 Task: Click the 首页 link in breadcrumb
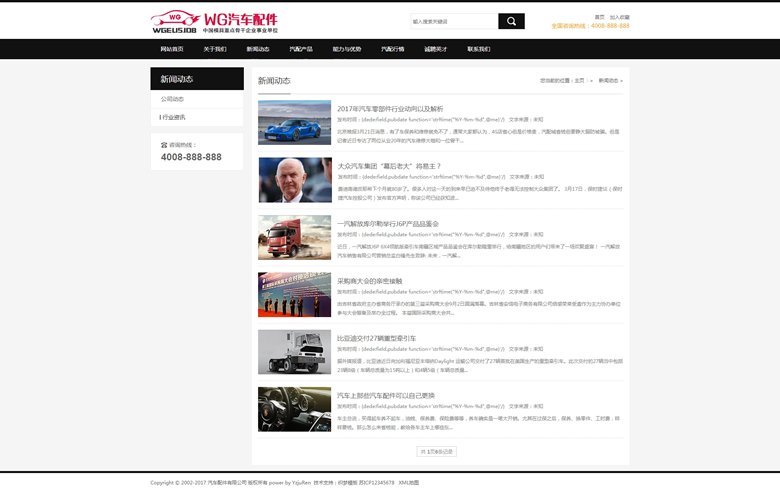(x=579, y=80)
